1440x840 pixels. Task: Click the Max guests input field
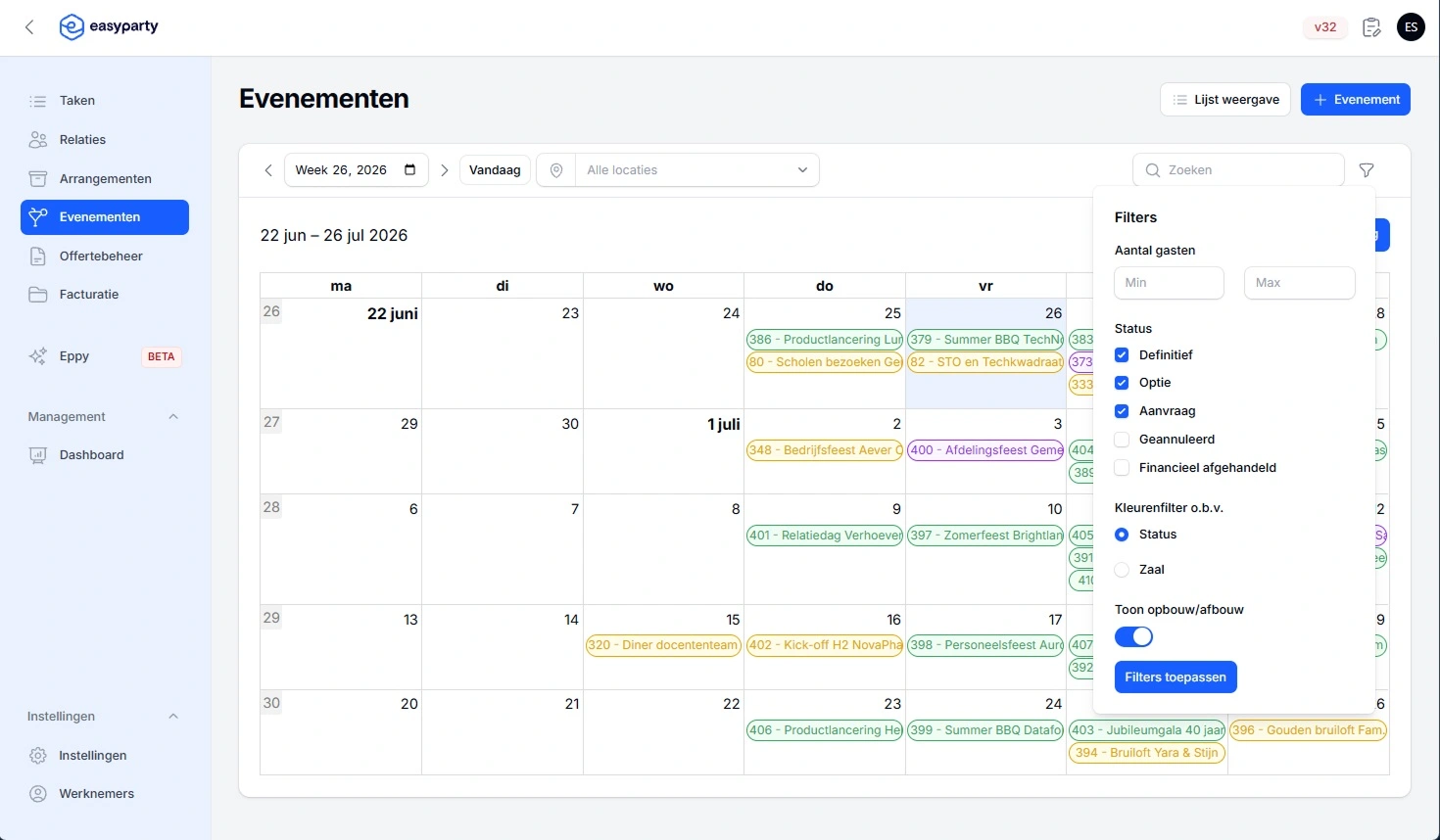[1300, 283]
